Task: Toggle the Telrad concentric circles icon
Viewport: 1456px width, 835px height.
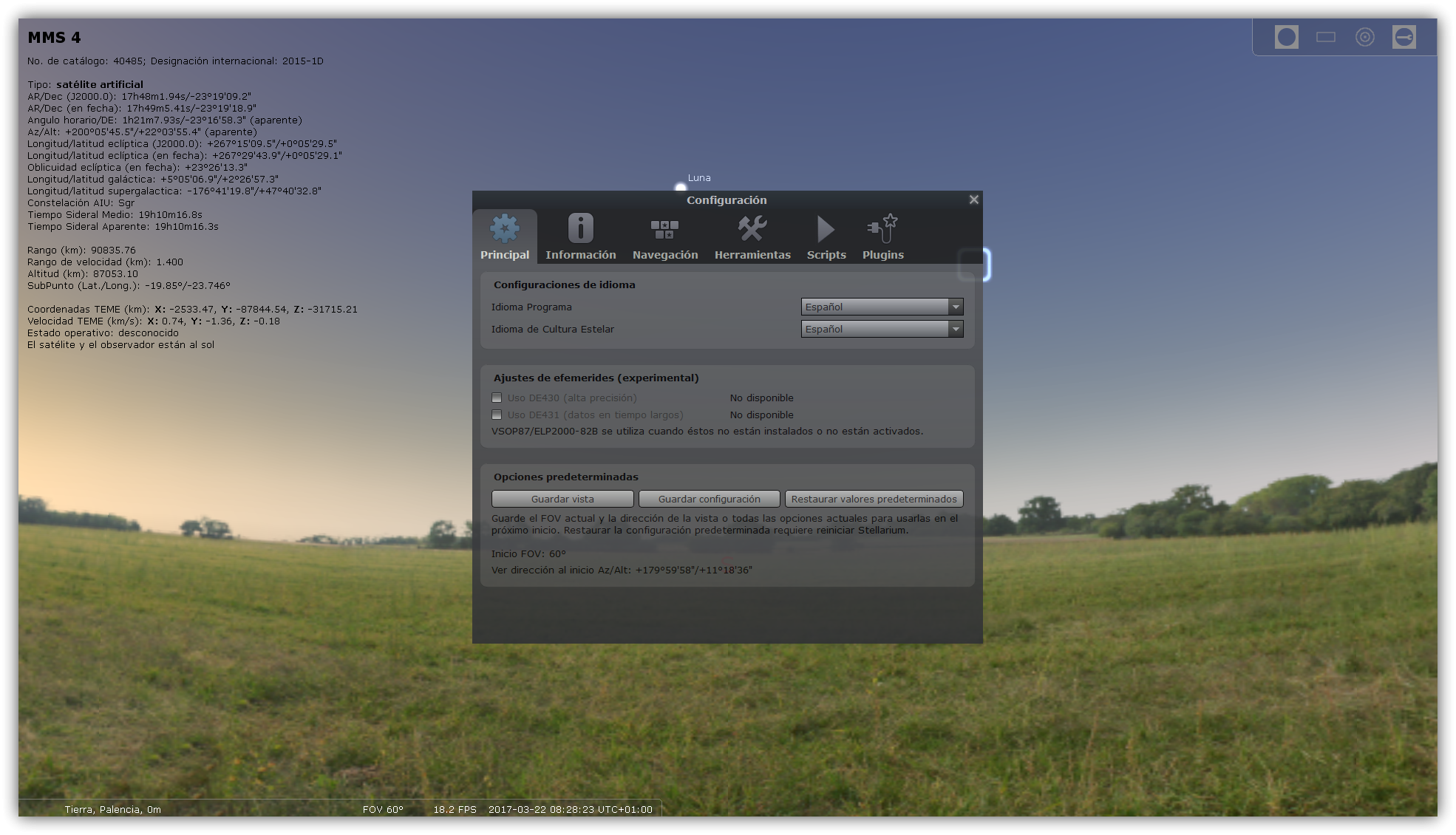Action: (1364, 37)
